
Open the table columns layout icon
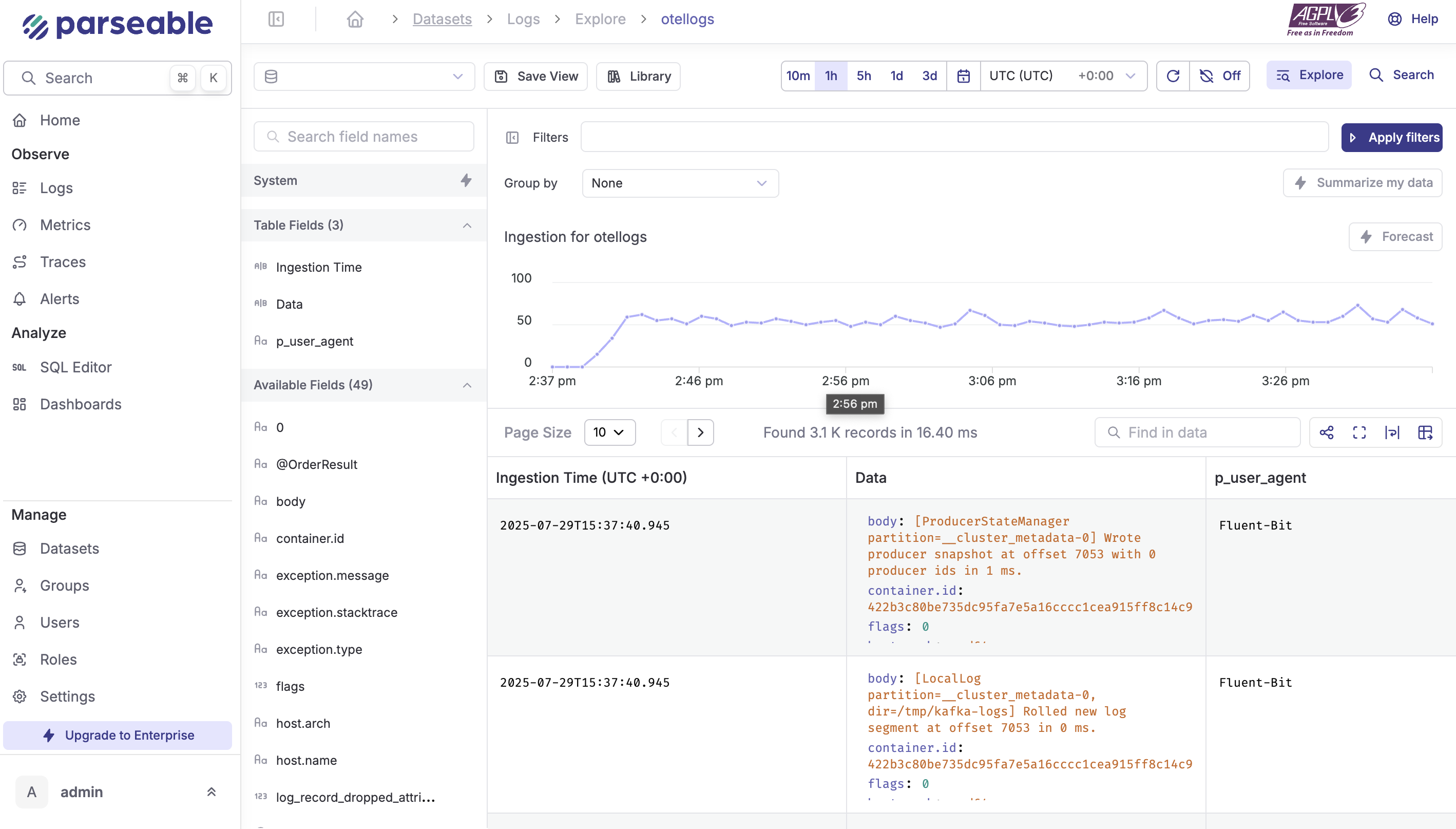pyautogui.click(x=1425, y=432)
